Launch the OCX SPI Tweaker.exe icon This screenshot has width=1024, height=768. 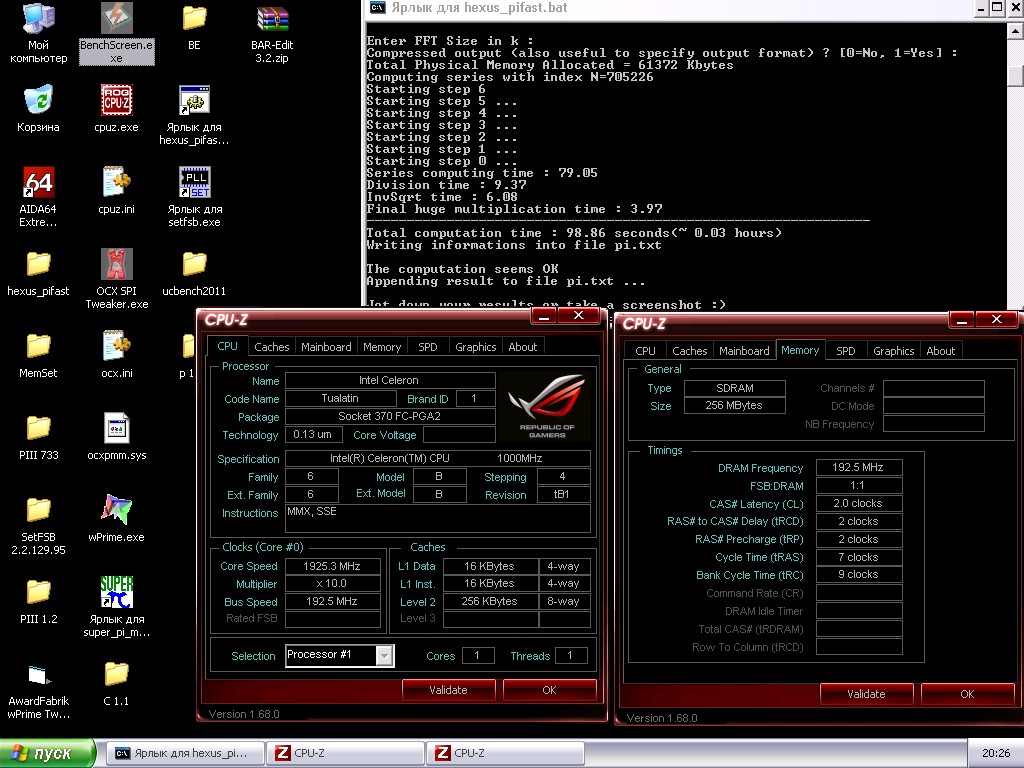coord(116,279)
